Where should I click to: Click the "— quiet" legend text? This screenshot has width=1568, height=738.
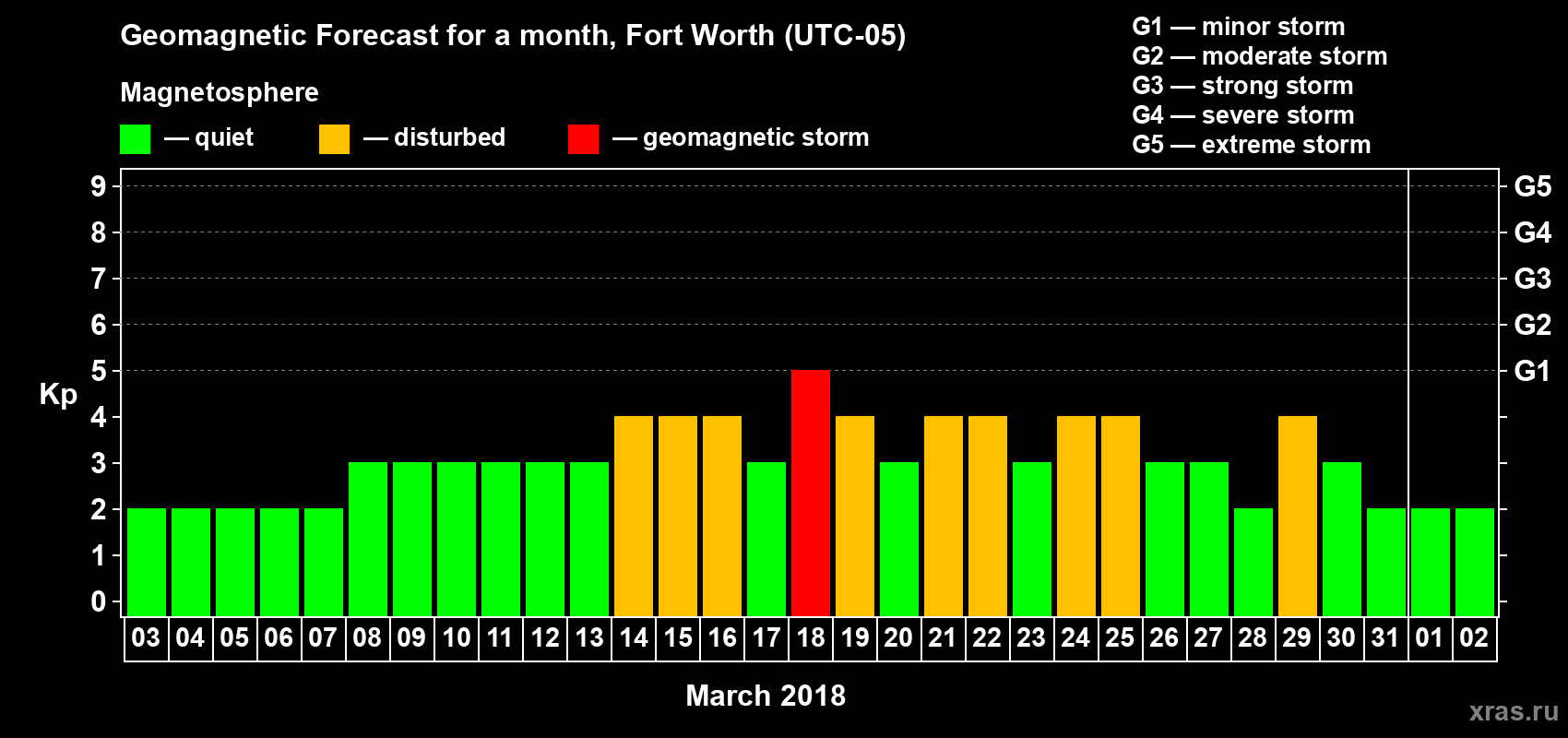pos(208,138)
